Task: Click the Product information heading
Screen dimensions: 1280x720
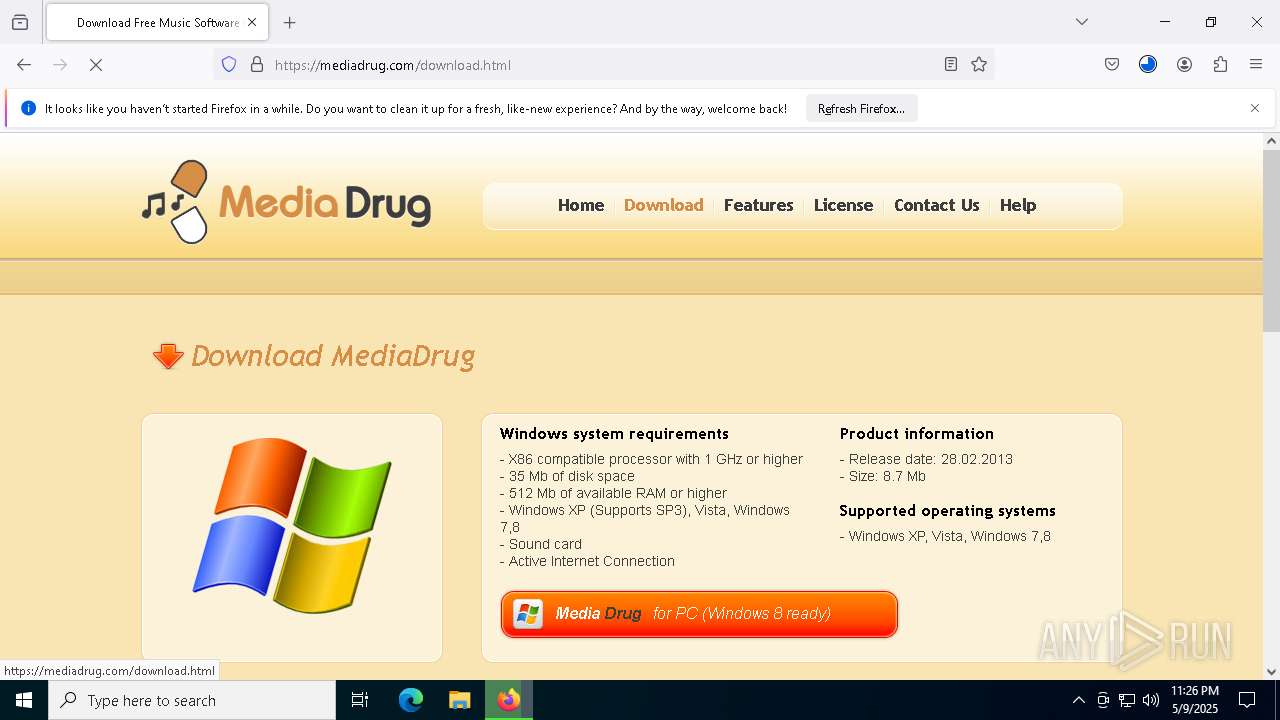Action: [916, 434]
